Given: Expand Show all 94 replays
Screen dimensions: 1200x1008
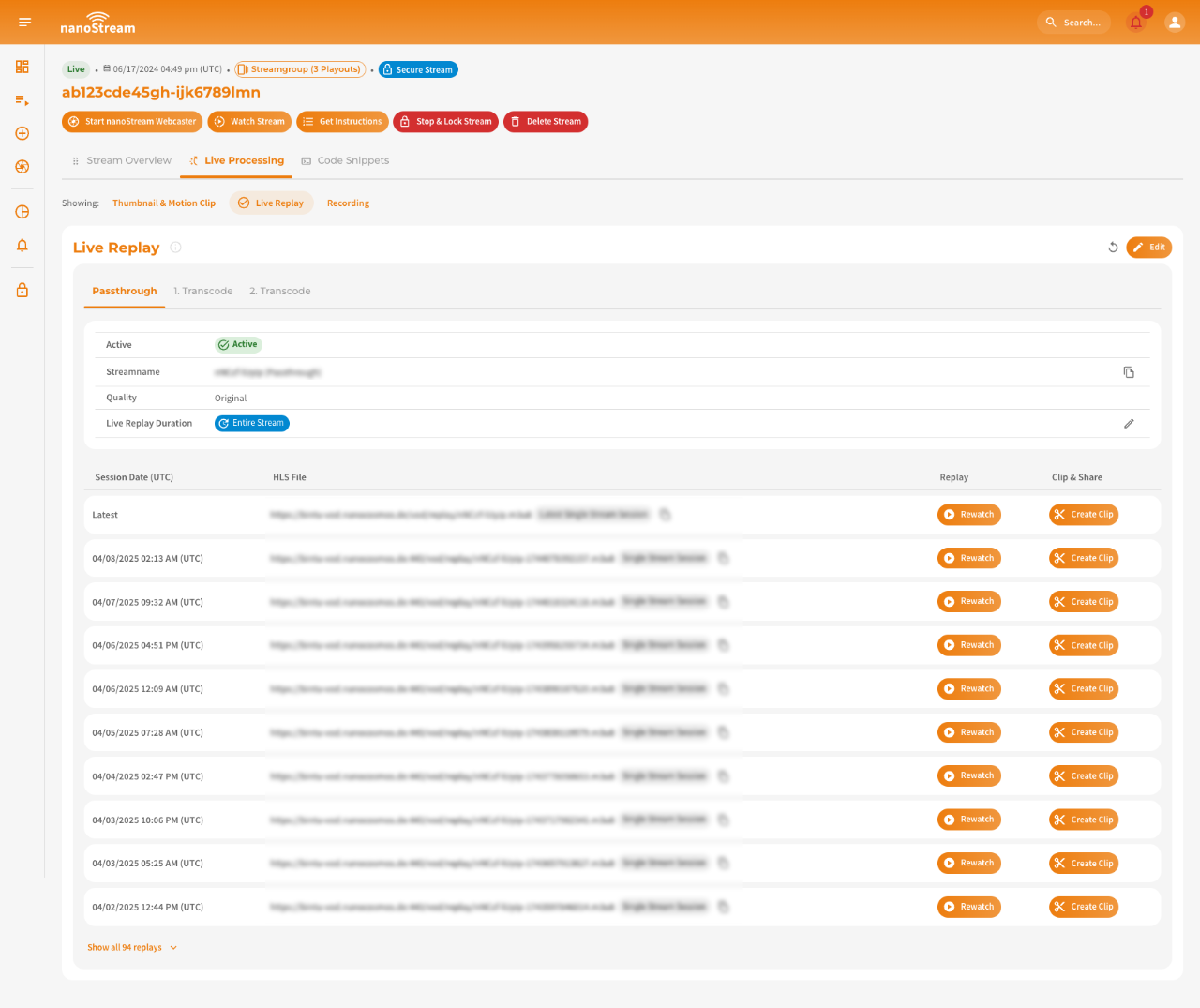Looking at the screenshot, I should 132,948.
